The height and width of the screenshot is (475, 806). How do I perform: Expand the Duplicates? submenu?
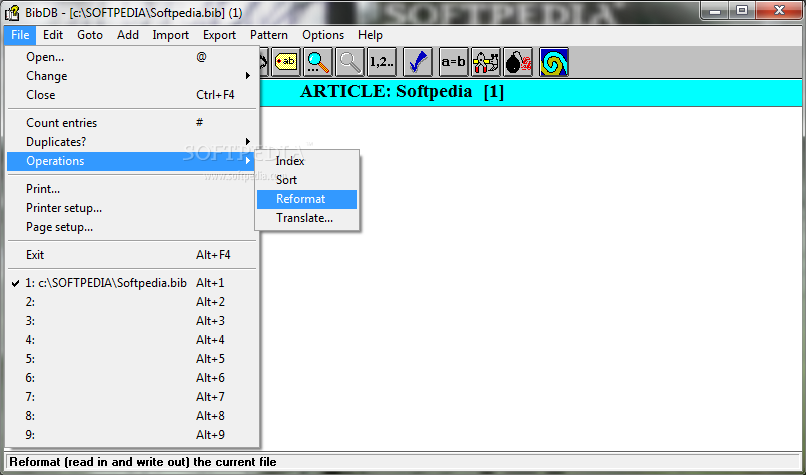132,142
